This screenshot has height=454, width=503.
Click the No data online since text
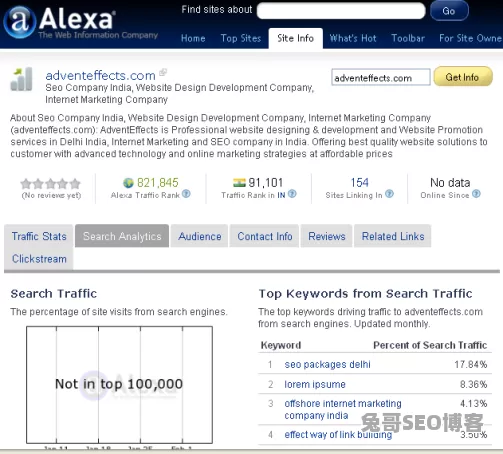450,183
